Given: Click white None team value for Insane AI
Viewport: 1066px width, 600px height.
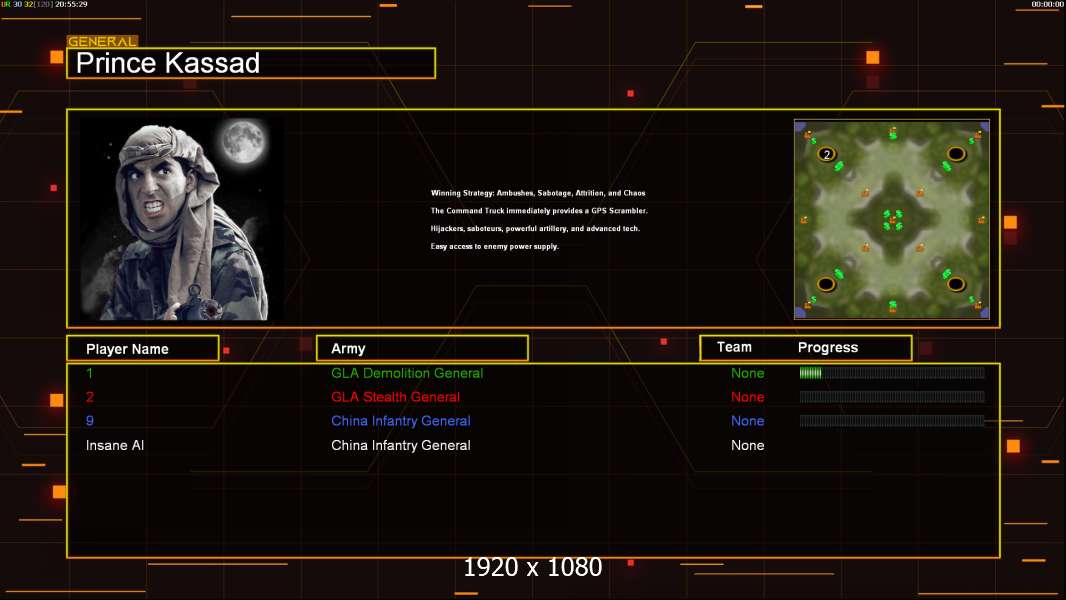Looking at the screenshot, I should point(747,445).
